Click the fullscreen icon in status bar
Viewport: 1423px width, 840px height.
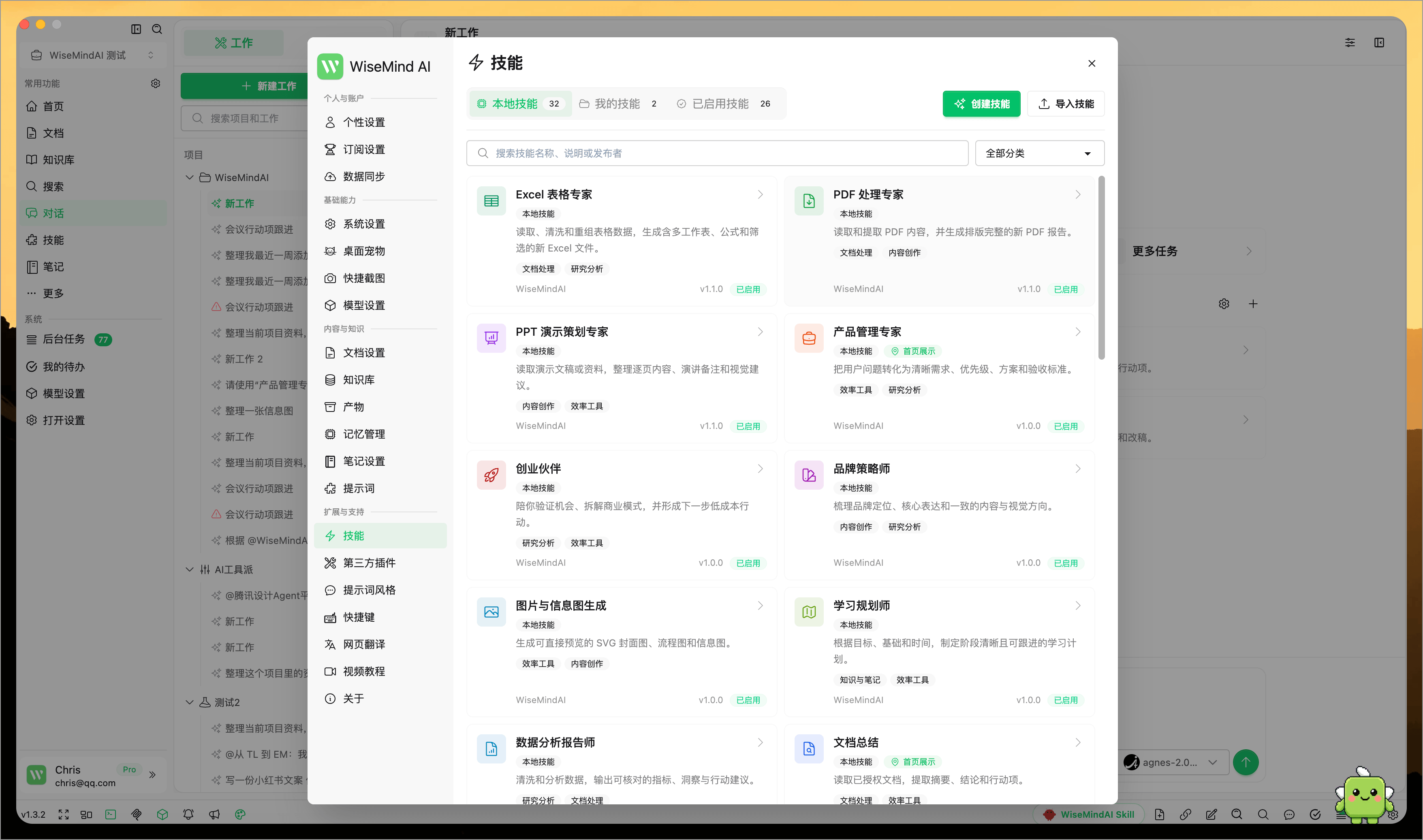tap(64, 814)
